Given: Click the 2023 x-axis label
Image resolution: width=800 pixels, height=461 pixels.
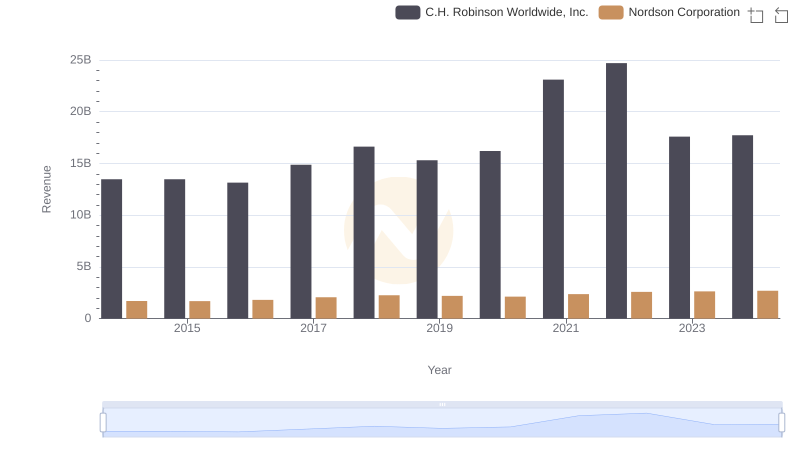Looking at the screenshot, I should pos(692,328).
